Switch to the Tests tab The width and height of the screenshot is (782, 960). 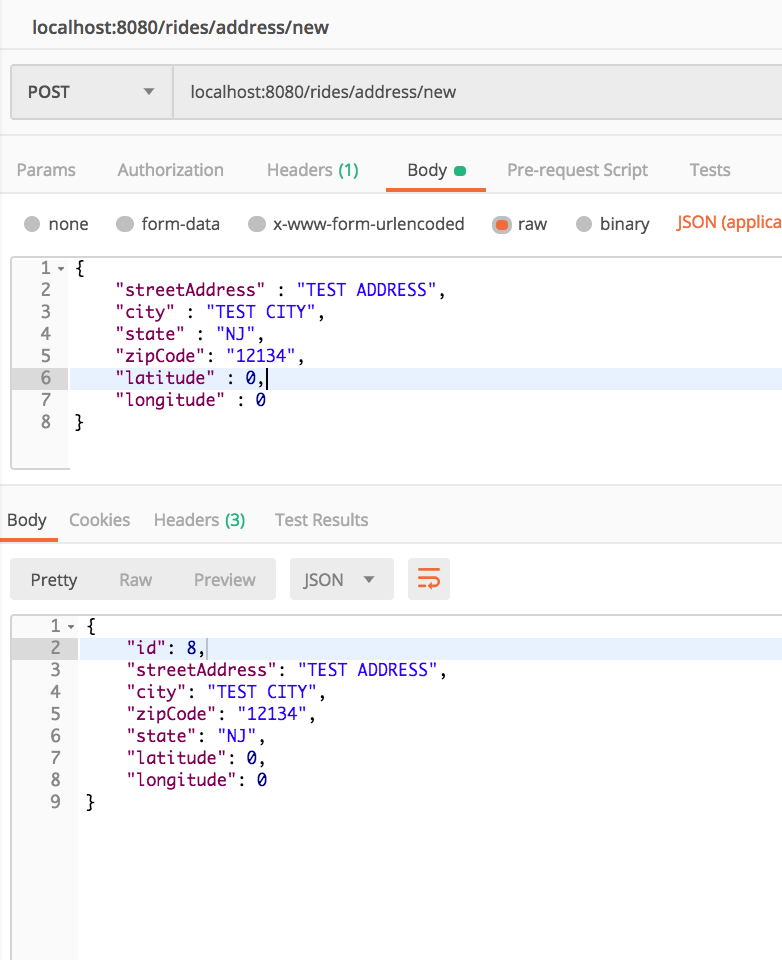pyautogui.click(x=710, y=170)
